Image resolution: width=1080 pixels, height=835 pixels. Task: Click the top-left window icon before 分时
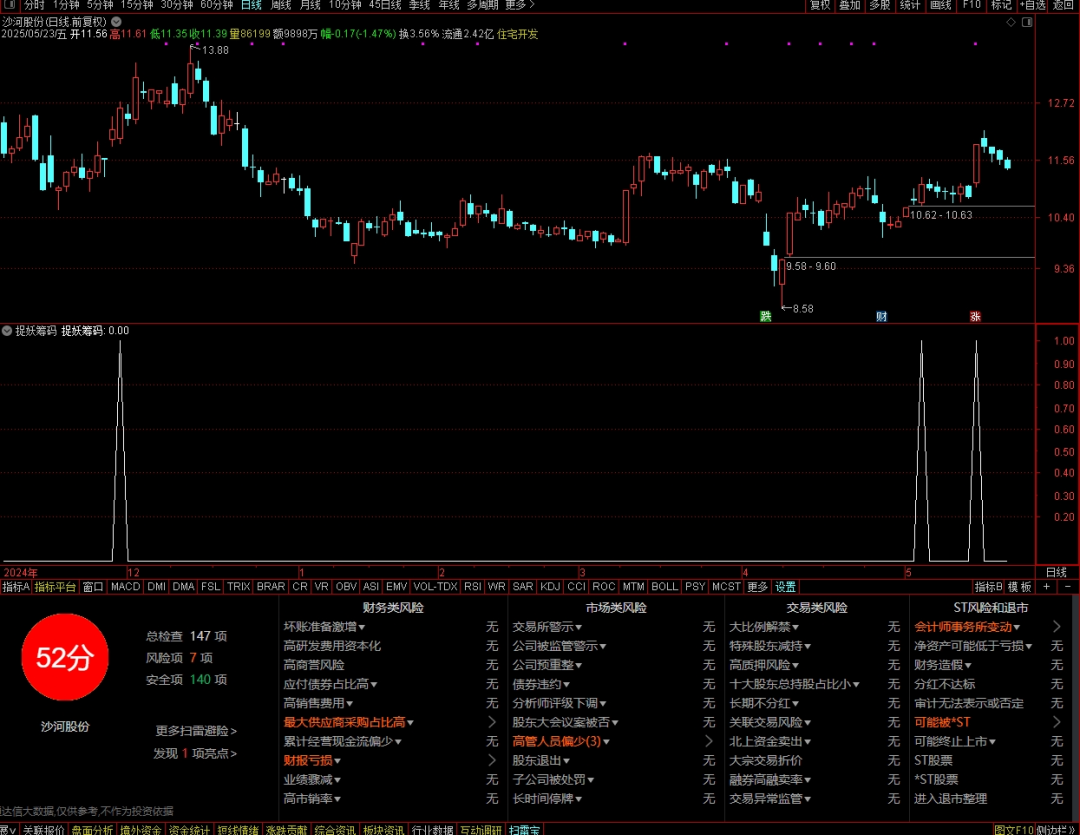8,5
